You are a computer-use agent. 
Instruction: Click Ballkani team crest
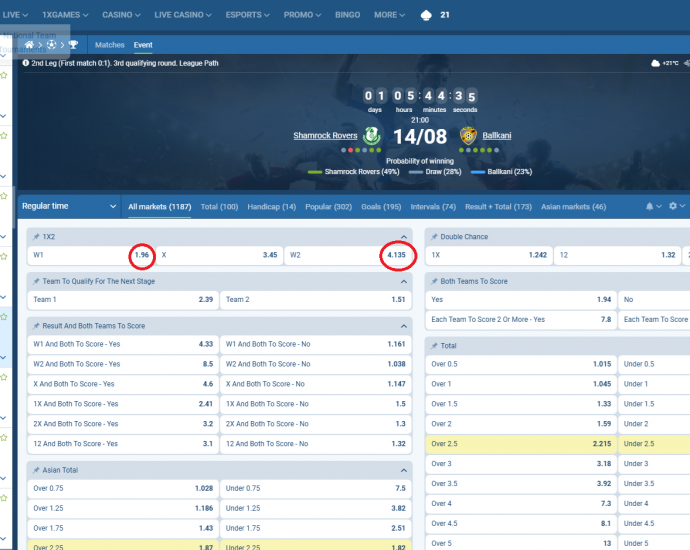pos(468,136)
